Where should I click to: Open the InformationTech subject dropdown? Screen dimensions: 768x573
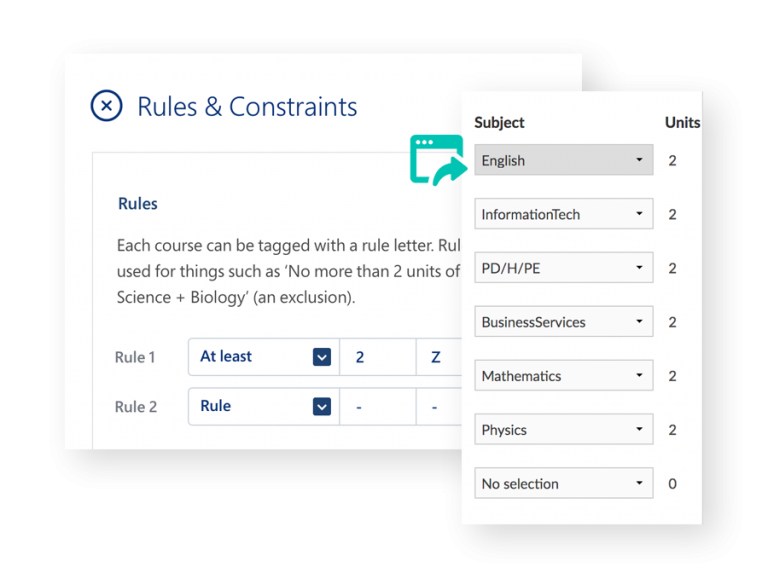[x=563, y=214]
